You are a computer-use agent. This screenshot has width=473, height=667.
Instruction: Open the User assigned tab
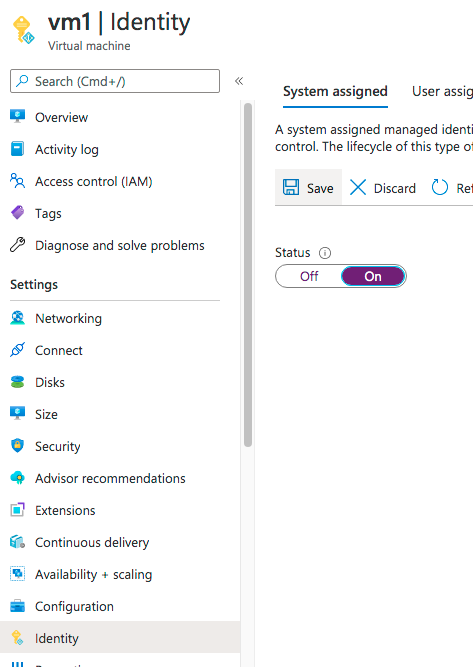pyautogui.click(x=442, y=91)
